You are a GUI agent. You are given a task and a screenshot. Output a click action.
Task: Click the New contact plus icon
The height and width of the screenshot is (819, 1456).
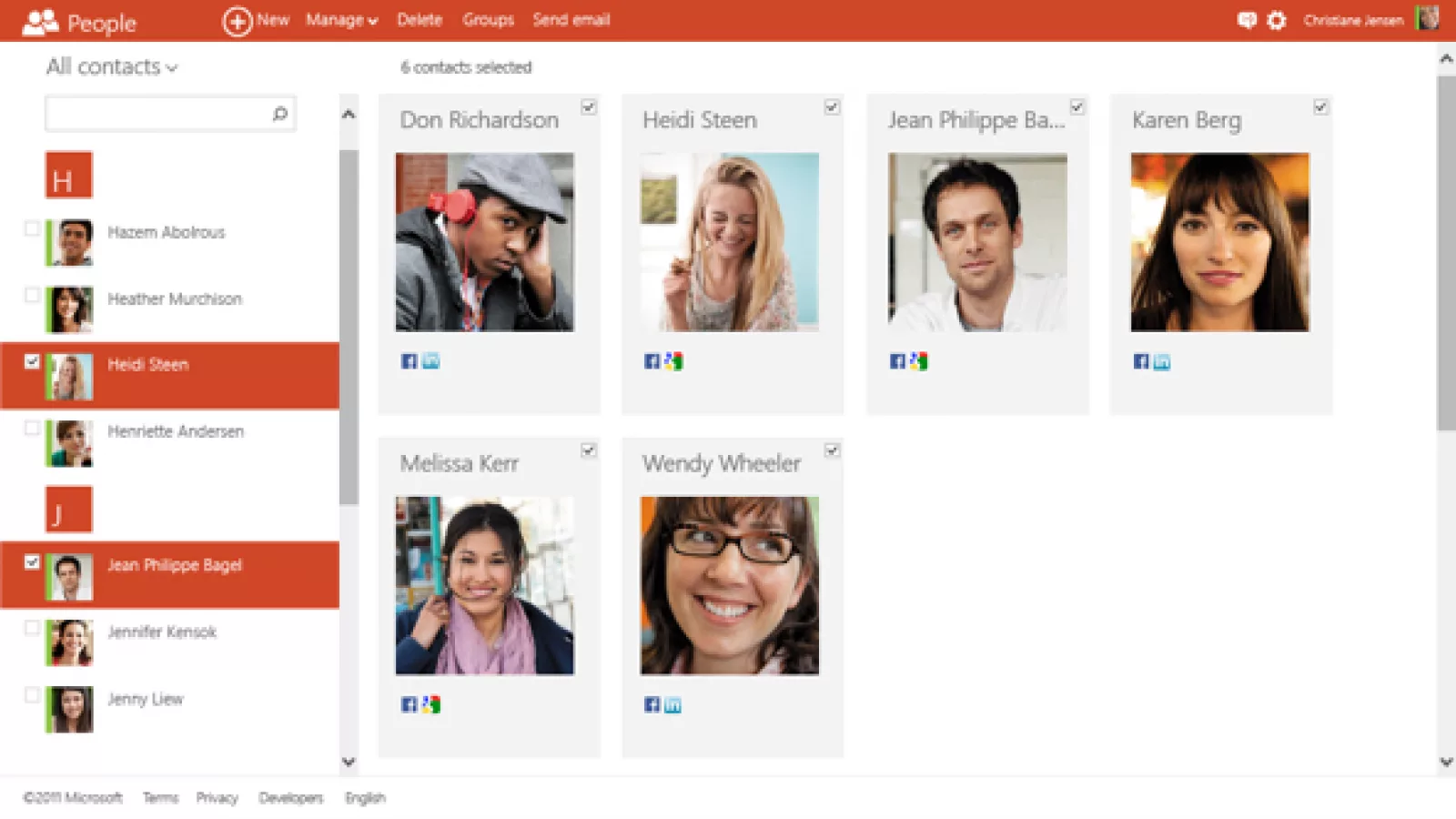237,21
